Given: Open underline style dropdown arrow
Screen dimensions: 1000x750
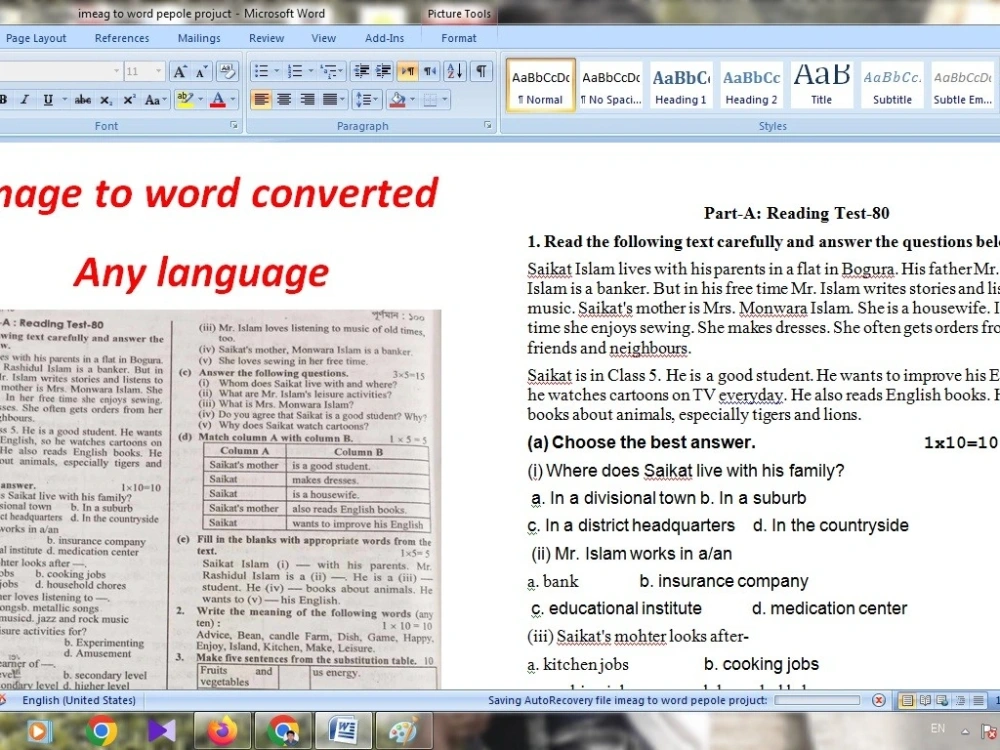Looking at the screenshot, I should pos(64,99).
